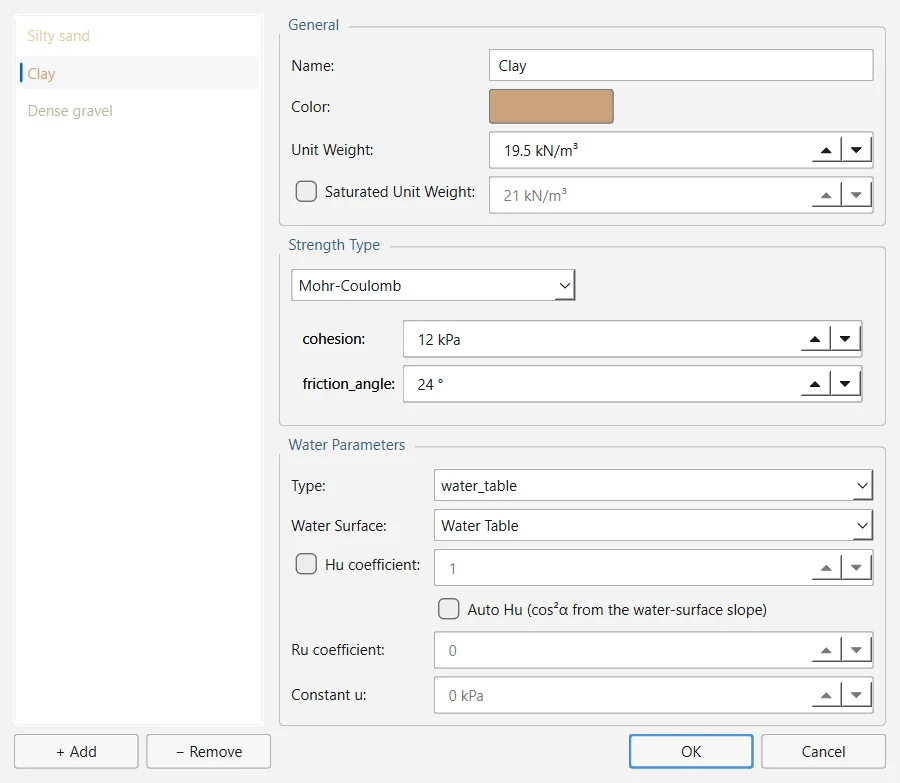The width and height of the screenshot is (900, 783).
Task: Increase Ru coefficient up arrow
Action: coord(826,650)
